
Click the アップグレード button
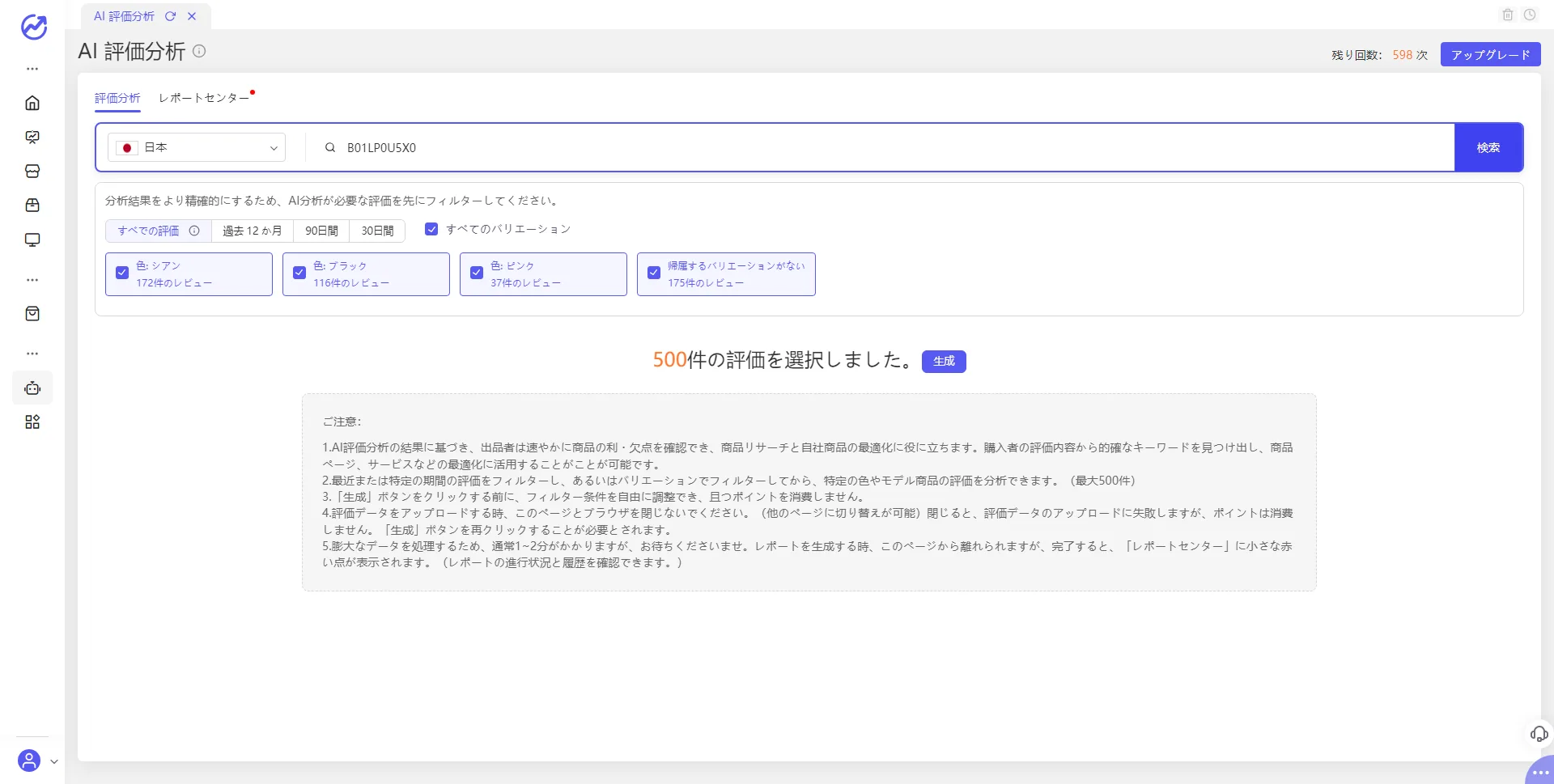[1490, 54]
